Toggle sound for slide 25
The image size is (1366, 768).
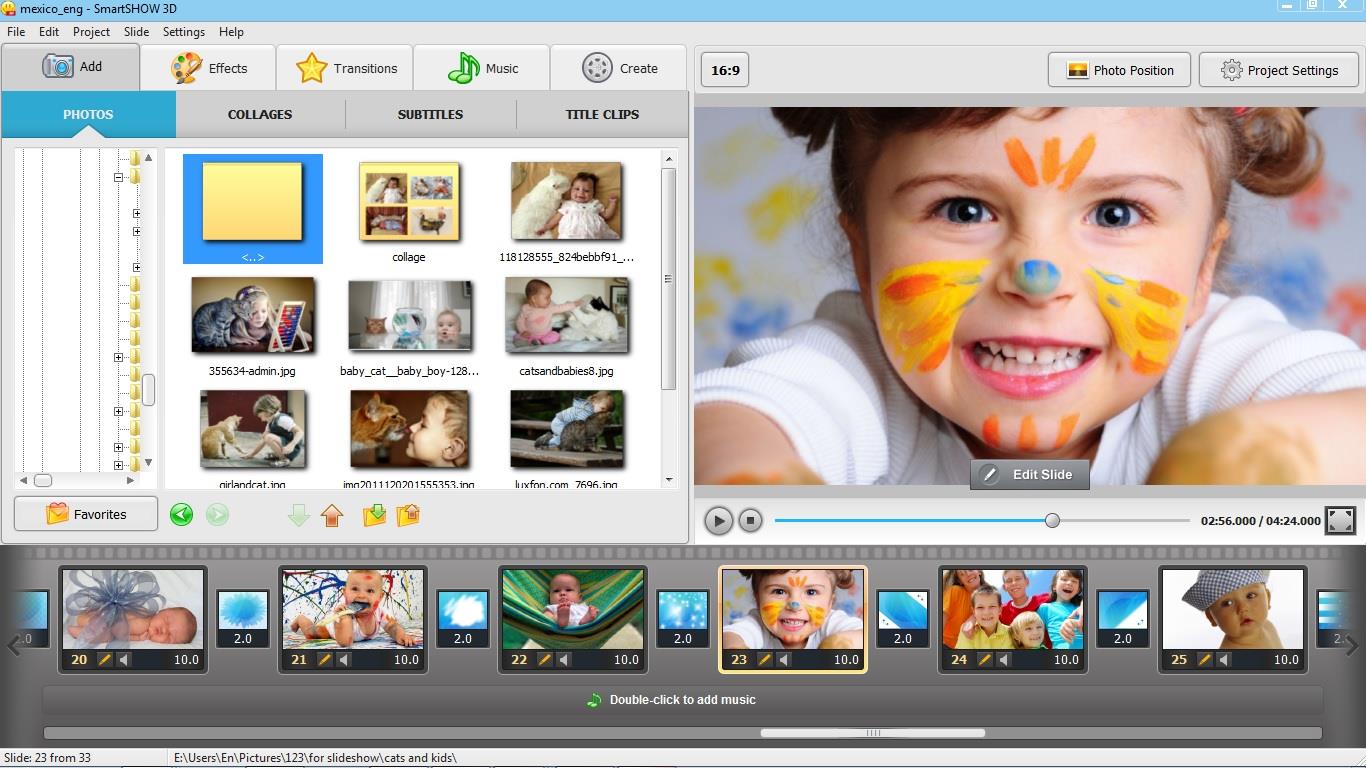pos(1225,660)
